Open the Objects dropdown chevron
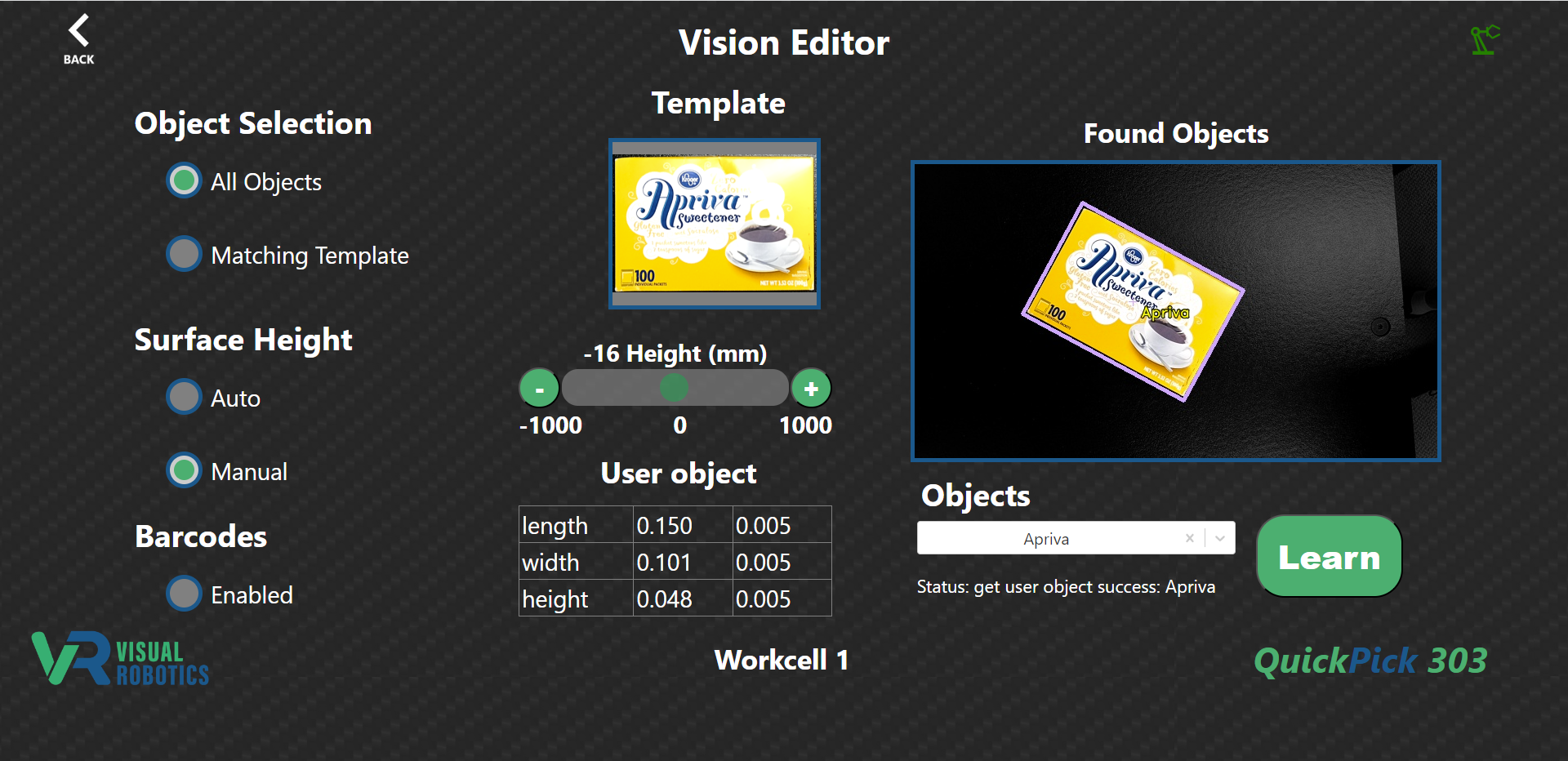Viewport: 1568px width, 761px height. (x=1220, y=538)
